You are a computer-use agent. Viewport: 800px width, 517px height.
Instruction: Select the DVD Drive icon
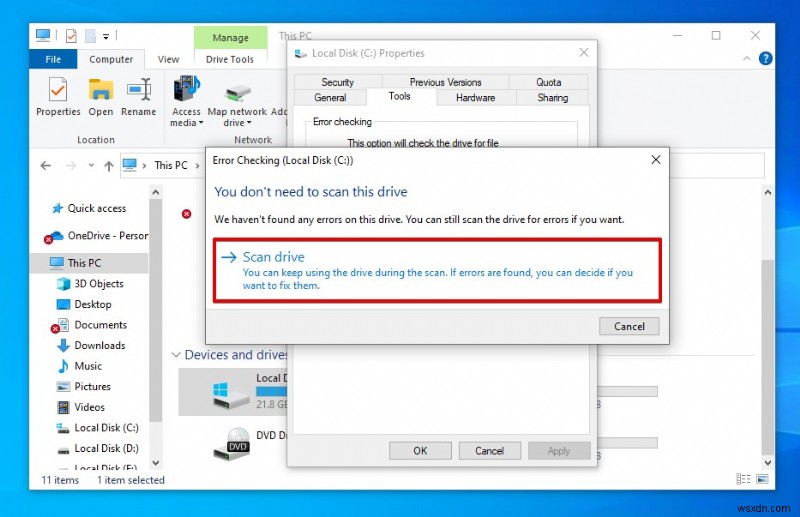coord(231,444)
